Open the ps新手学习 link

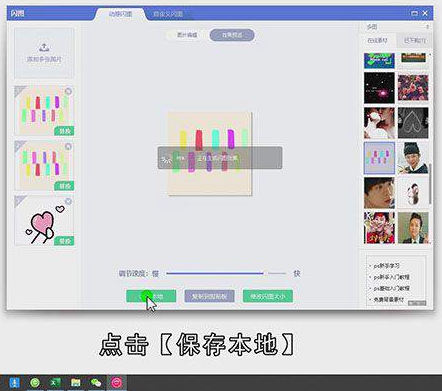pos(386,266)
